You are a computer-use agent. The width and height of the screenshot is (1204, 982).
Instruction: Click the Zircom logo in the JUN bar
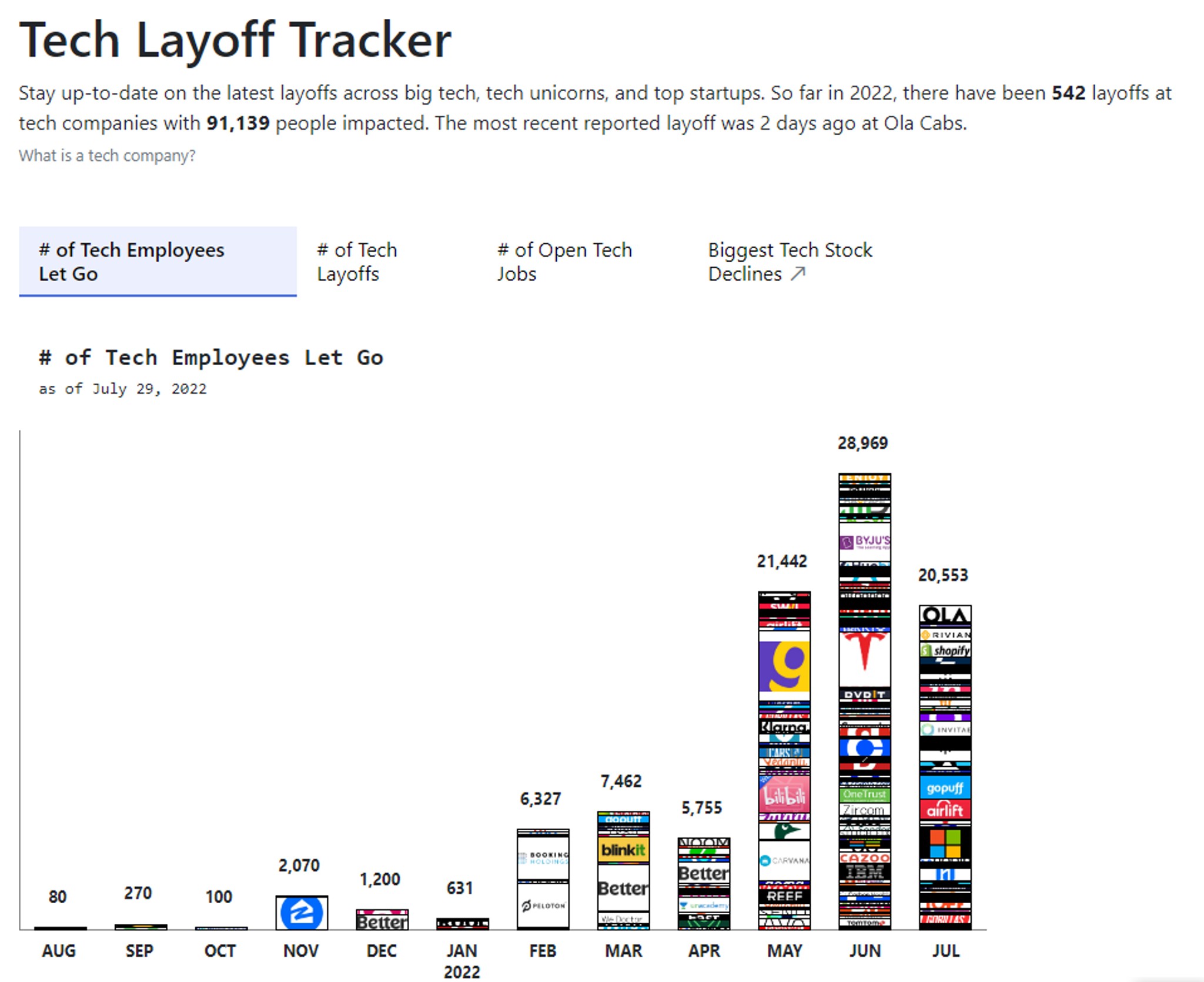(x=865, y=810)
